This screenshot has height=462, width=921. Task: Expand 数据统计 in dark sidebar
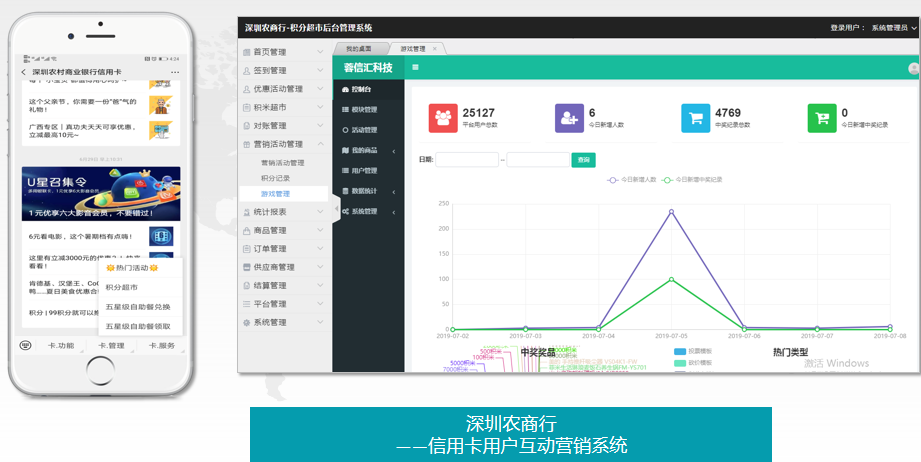click(x=368, y=191)
